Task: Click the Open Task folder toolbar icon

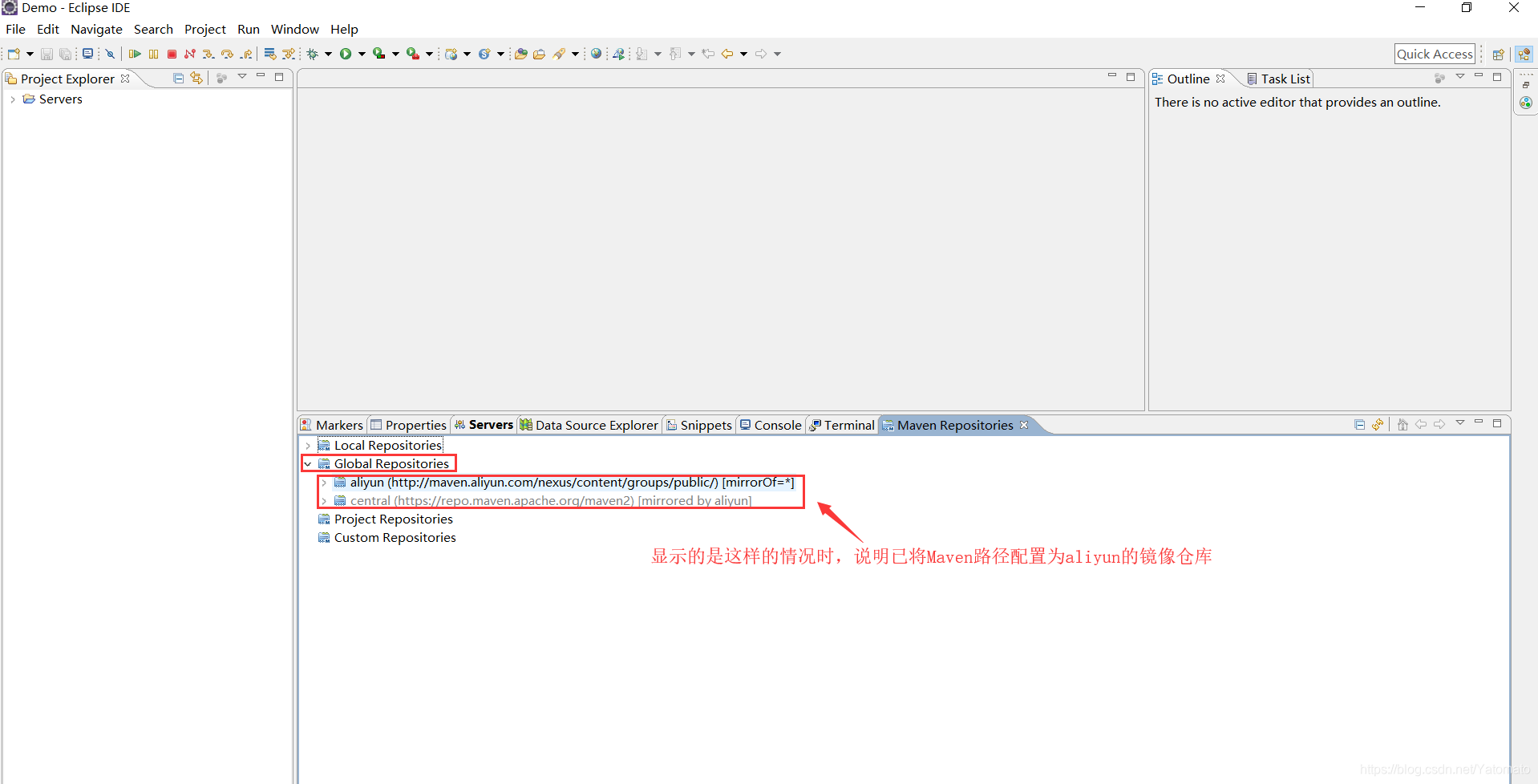Action: (x=540, y=54)
